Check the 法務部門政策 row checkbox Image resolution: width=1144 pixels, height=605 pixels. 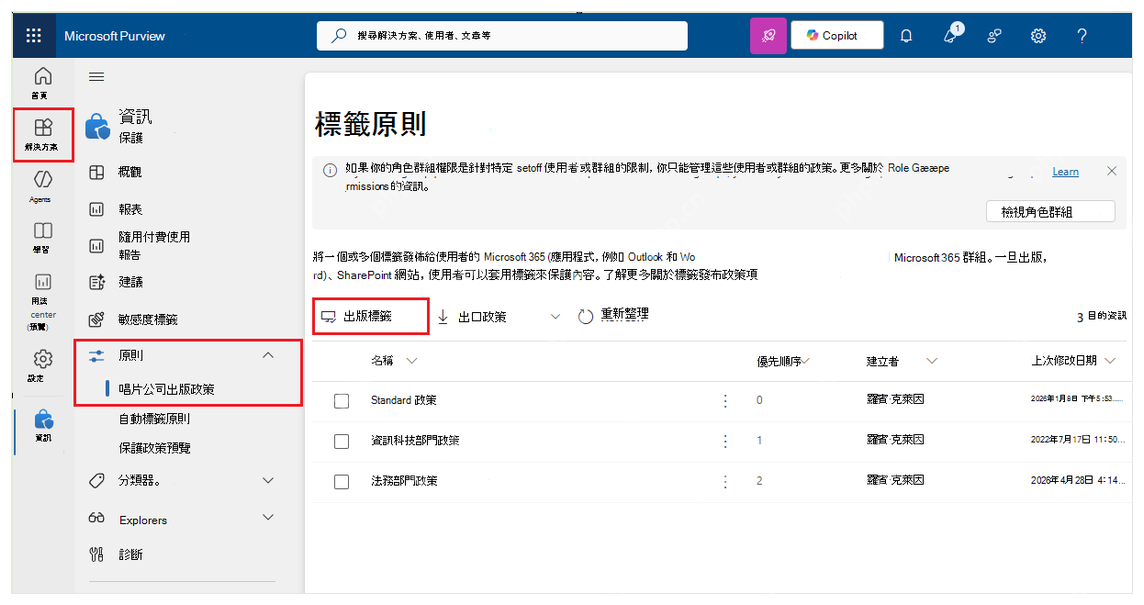click(x=341, y=482)
